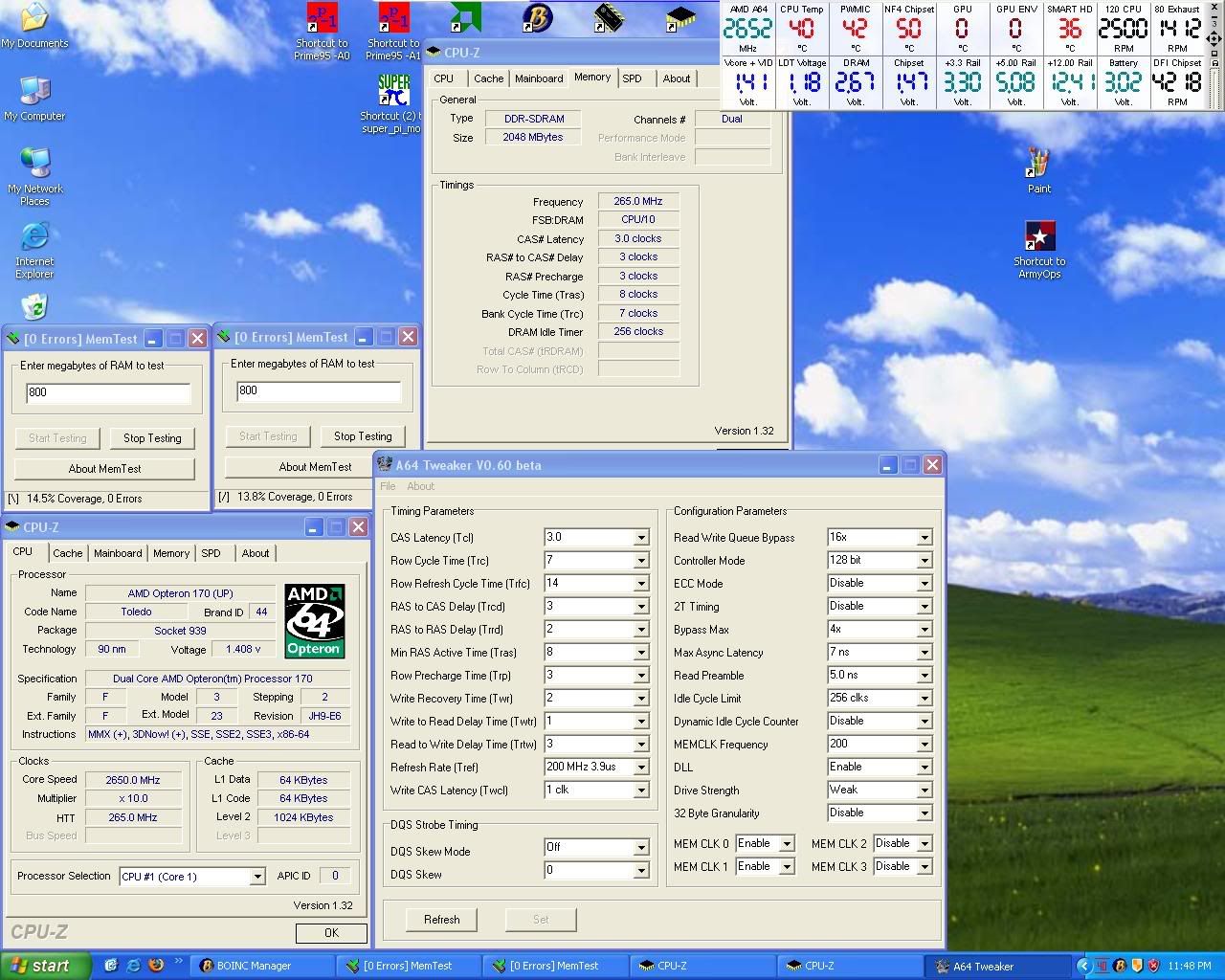Viewport: 1225px width, 980px height.
Task: Select the Recycle Bin icon on desktop
Action: [34, 305]
